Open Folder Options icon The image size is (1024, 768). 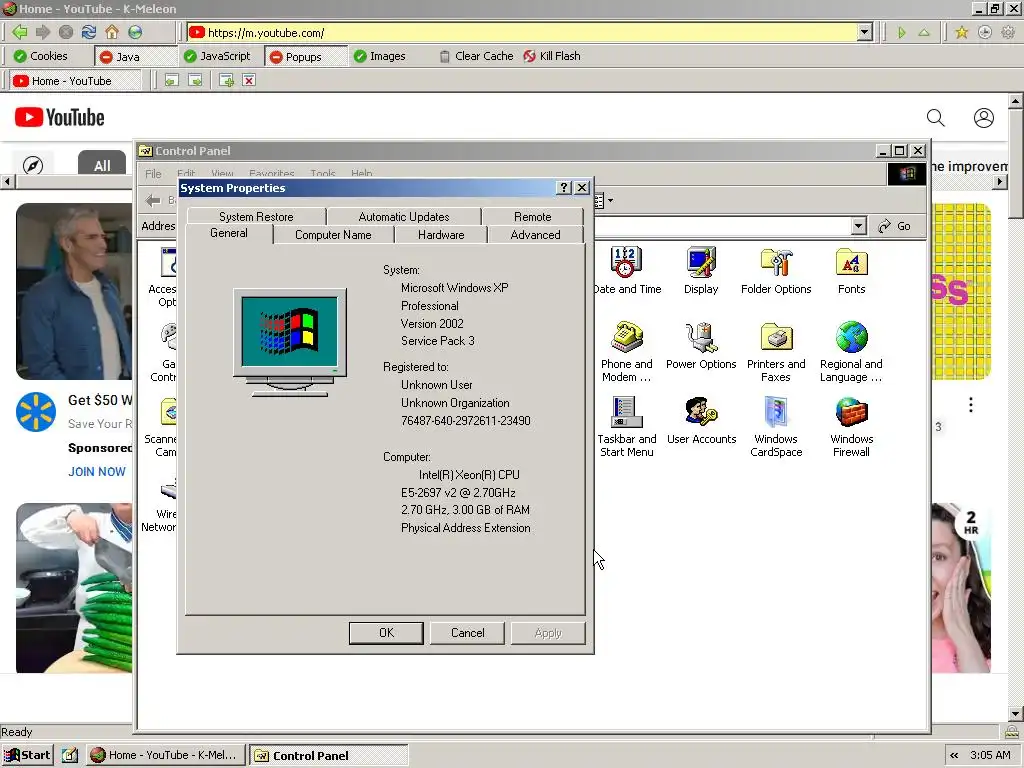[776, 271]
